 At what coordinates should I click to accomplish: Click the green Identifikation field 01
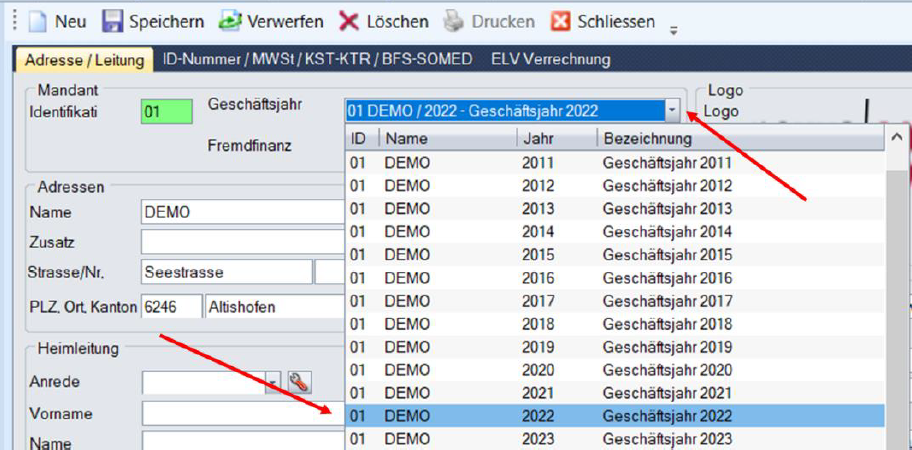(x=167, y=111)
